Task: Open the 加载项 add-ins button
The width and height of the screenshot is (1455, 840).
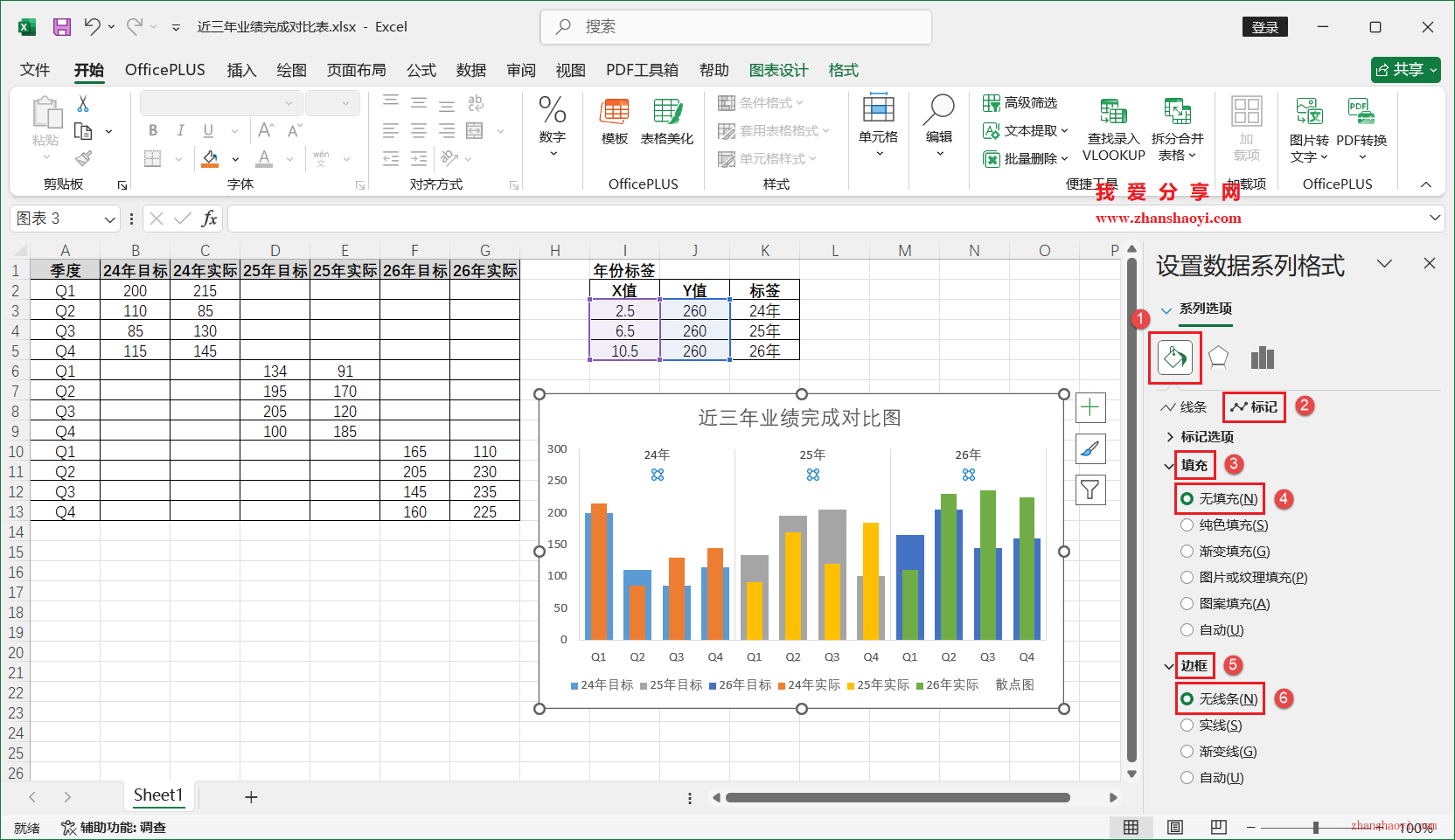Action: pyautogui.click(x=1247, y=129)
